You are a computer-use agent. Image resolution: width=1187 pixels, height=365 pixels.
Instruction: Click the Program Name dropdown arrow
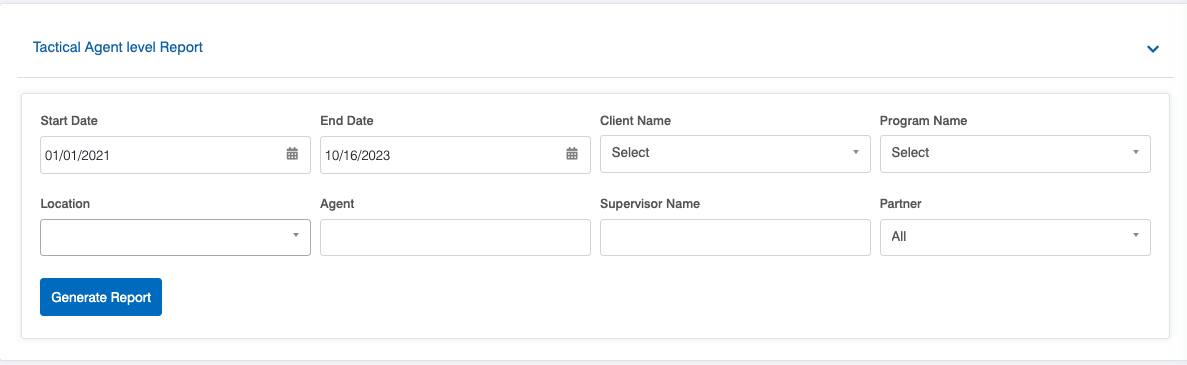pyautogui.click(x=1136, y=152)
